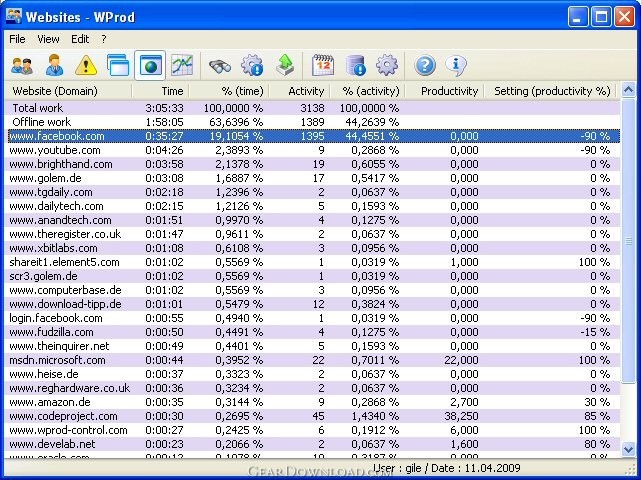Click the 22,000 productivity value

[461, 360]
